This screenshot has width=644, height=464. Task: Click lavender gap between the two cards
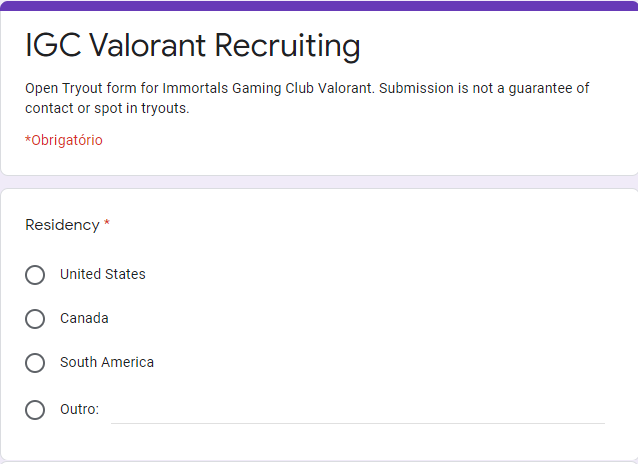(x=319, y=182)
